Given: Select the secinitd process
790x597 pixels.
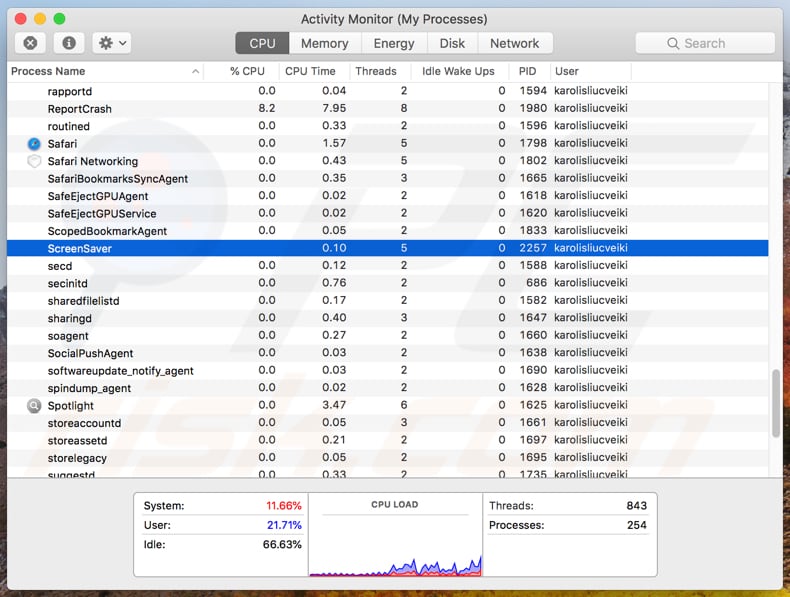Looking at the screenshot, I should tap(68, 284).
